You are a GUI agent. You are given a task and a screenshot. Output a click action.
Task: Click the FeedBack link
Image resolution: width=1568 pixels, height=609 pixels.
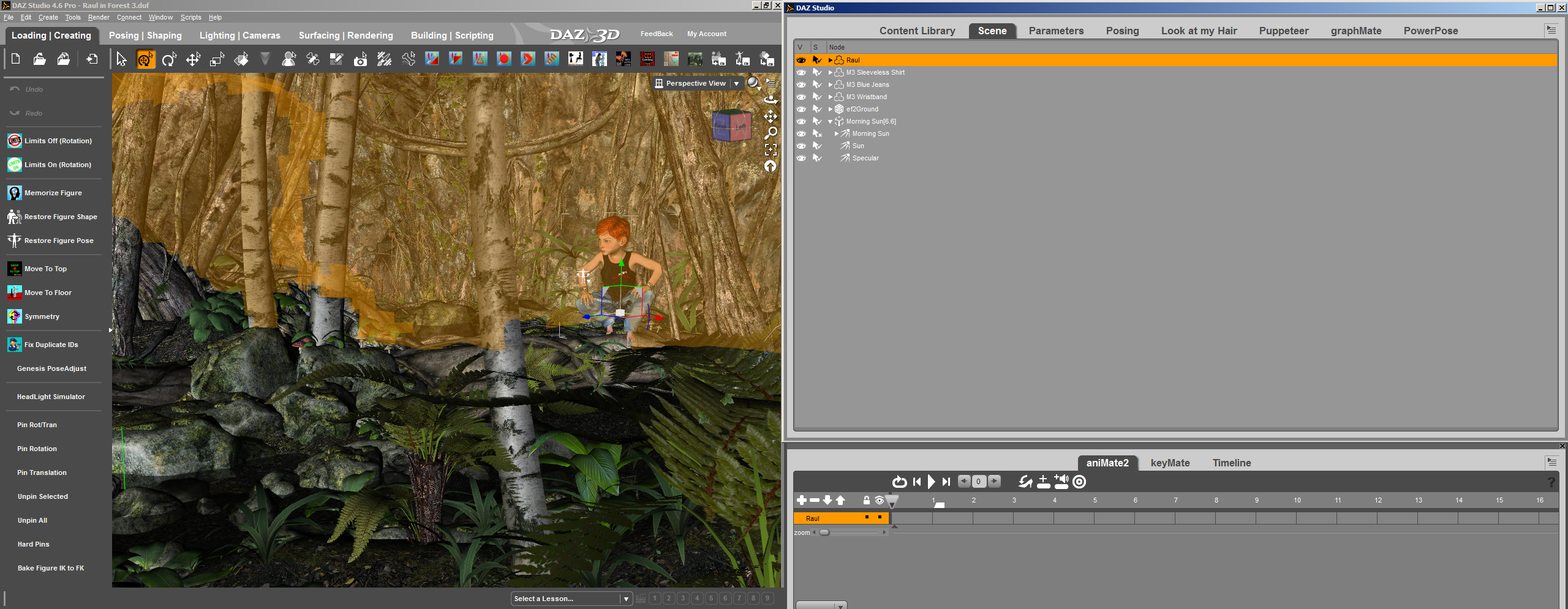[x=657, y=34]
